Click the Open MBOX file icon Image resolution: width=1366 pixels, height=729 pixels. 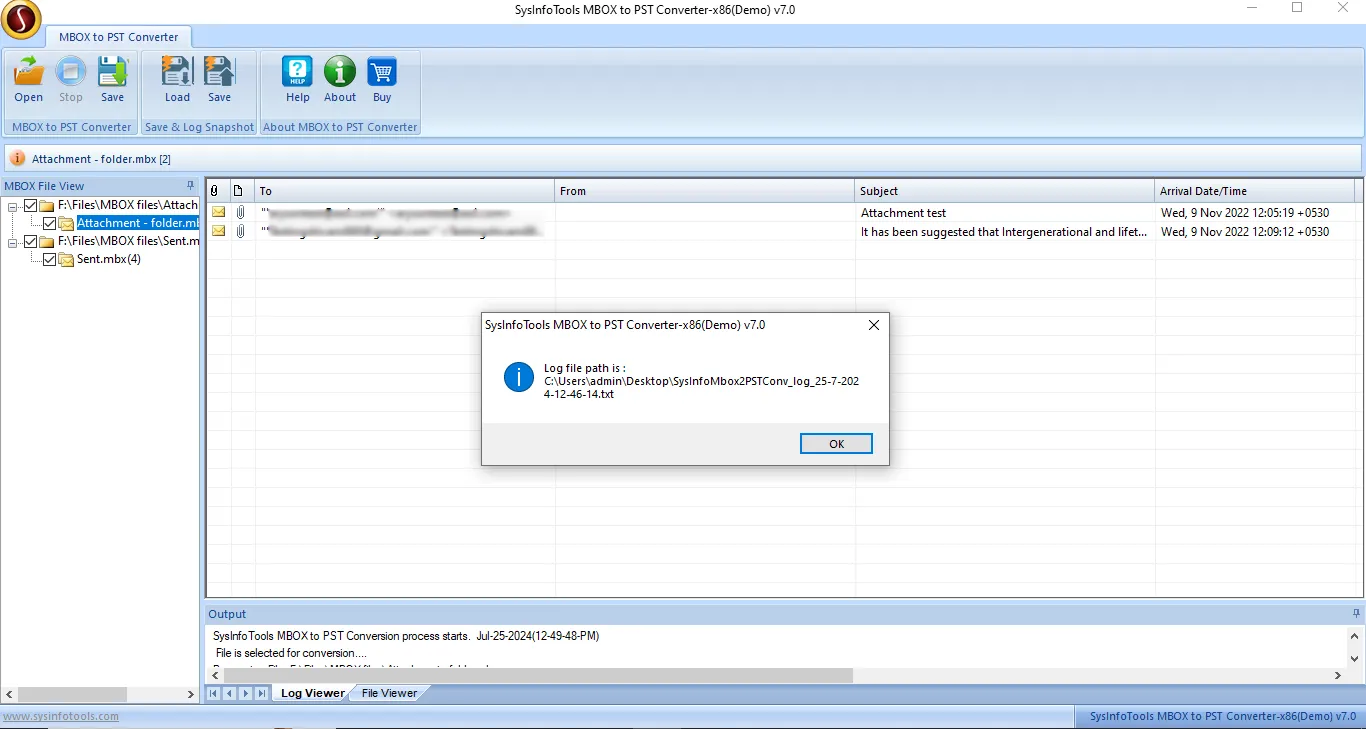[x=28, y=72]
